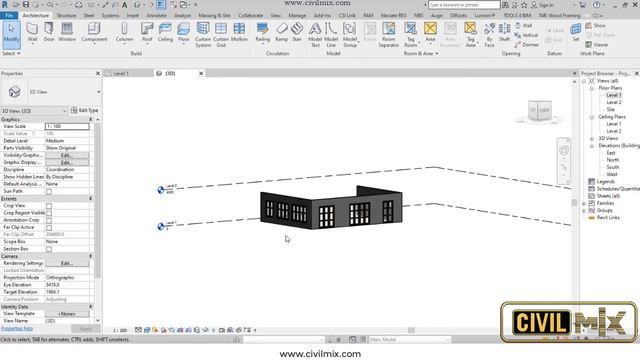Click the Edit Type button
This screenshot has width=640, height=360.
pos(84,111)
